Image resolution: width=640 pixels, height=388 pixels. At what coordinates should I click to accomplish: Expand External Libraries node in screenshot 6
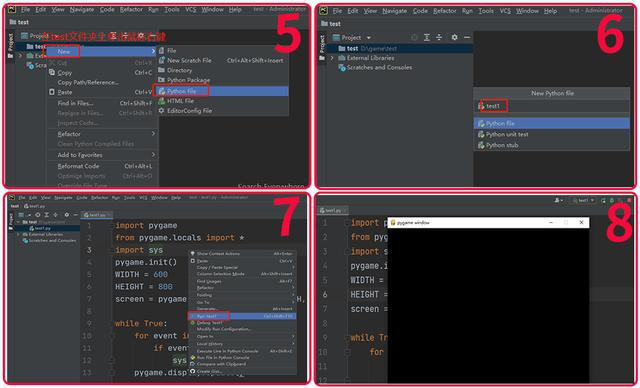(332, 58)
